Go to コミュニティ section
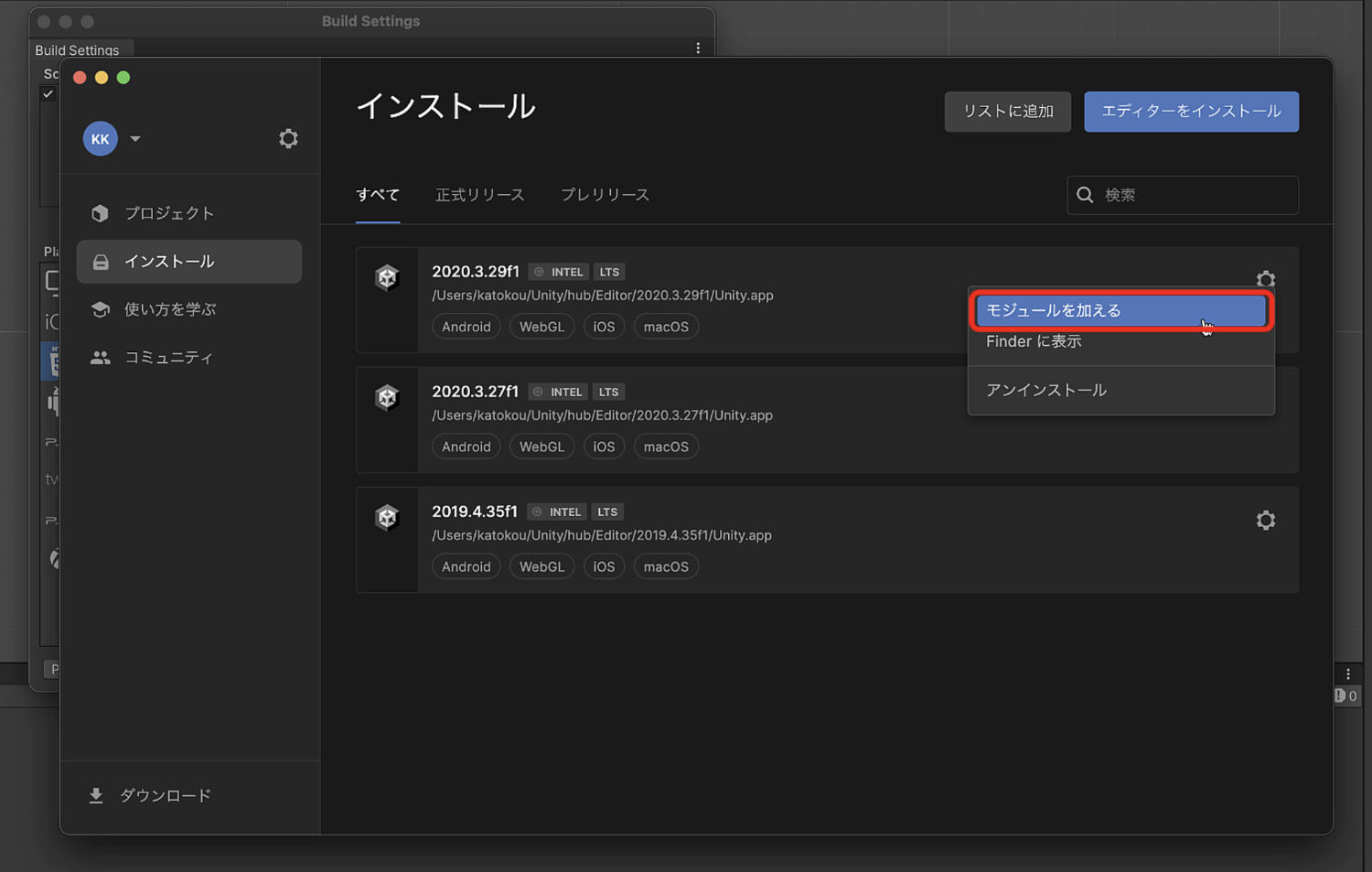1372x872 pixels. click(189, 358)
